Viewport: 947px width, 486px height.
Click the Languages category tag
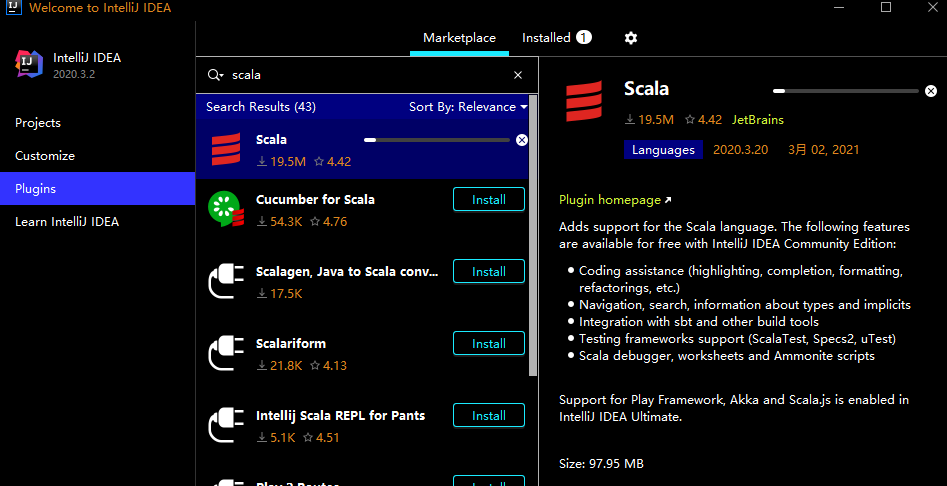[663, 150]
